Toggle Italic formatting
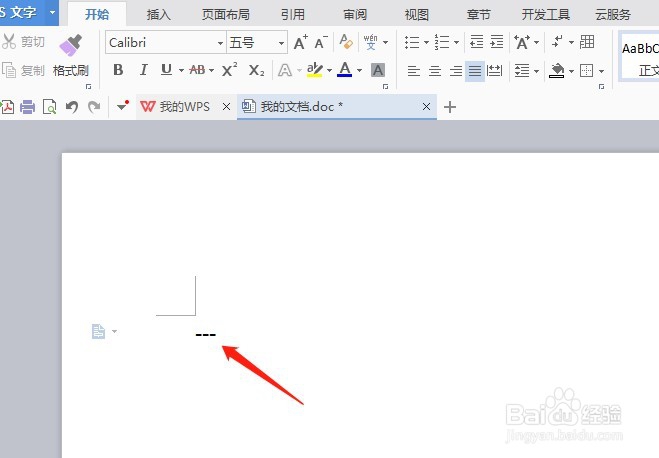The width and height of the screenshot is (659, 458). [143, 70]
